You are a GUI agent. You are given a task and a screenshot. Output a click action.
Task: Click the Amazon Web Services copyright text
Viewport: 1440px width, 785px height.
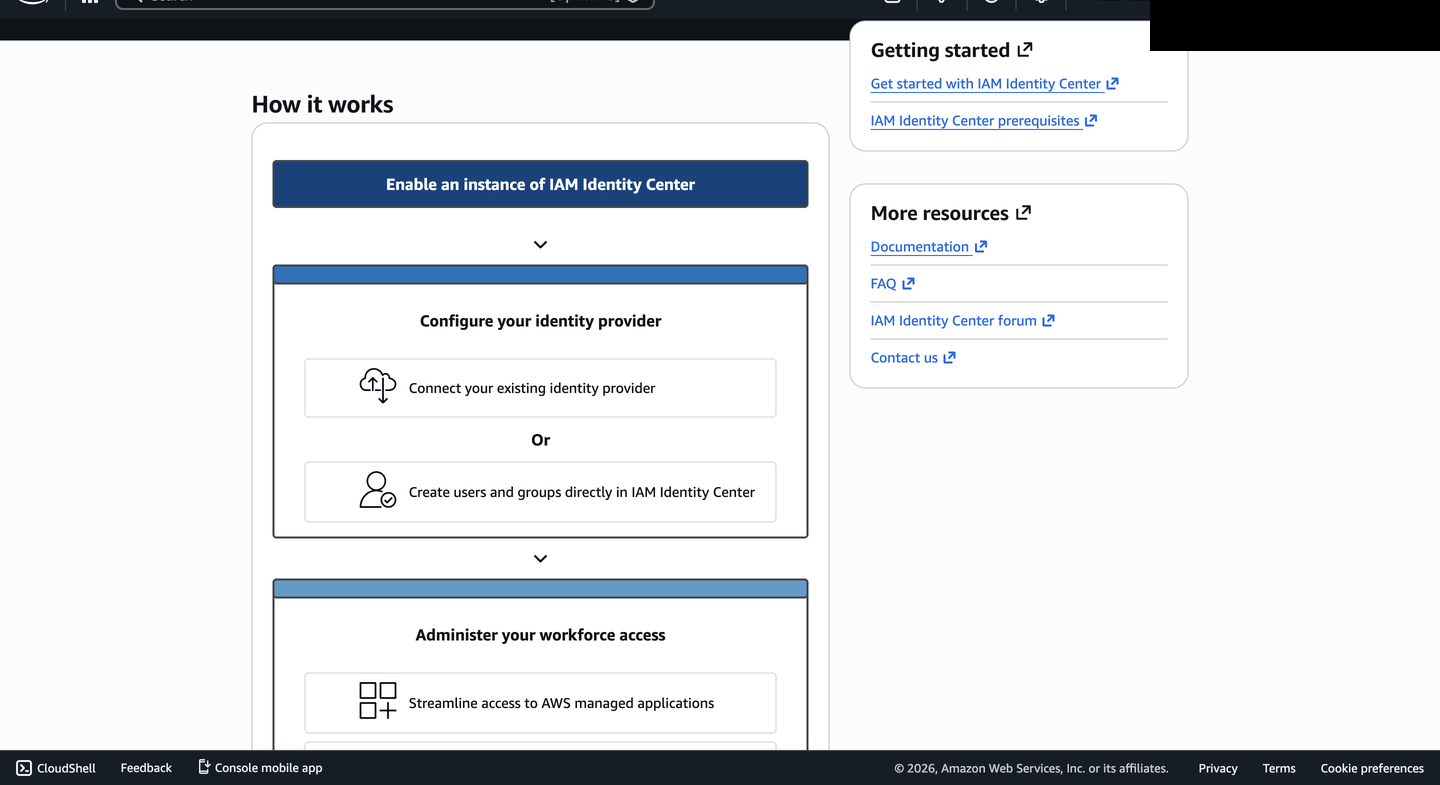coord(1031,768)
